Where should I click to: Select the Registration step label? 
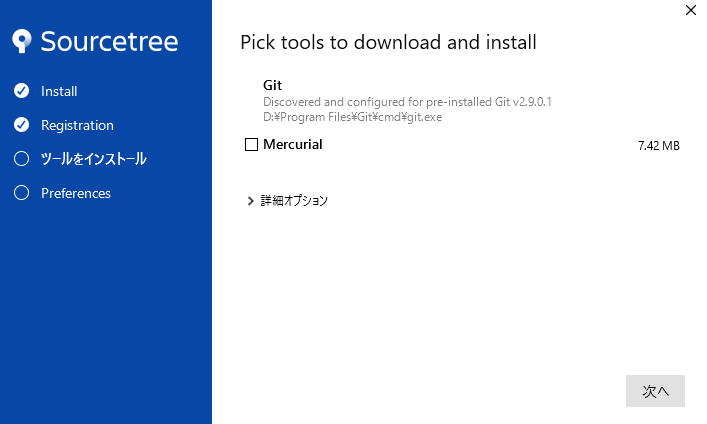pos(77,125)
